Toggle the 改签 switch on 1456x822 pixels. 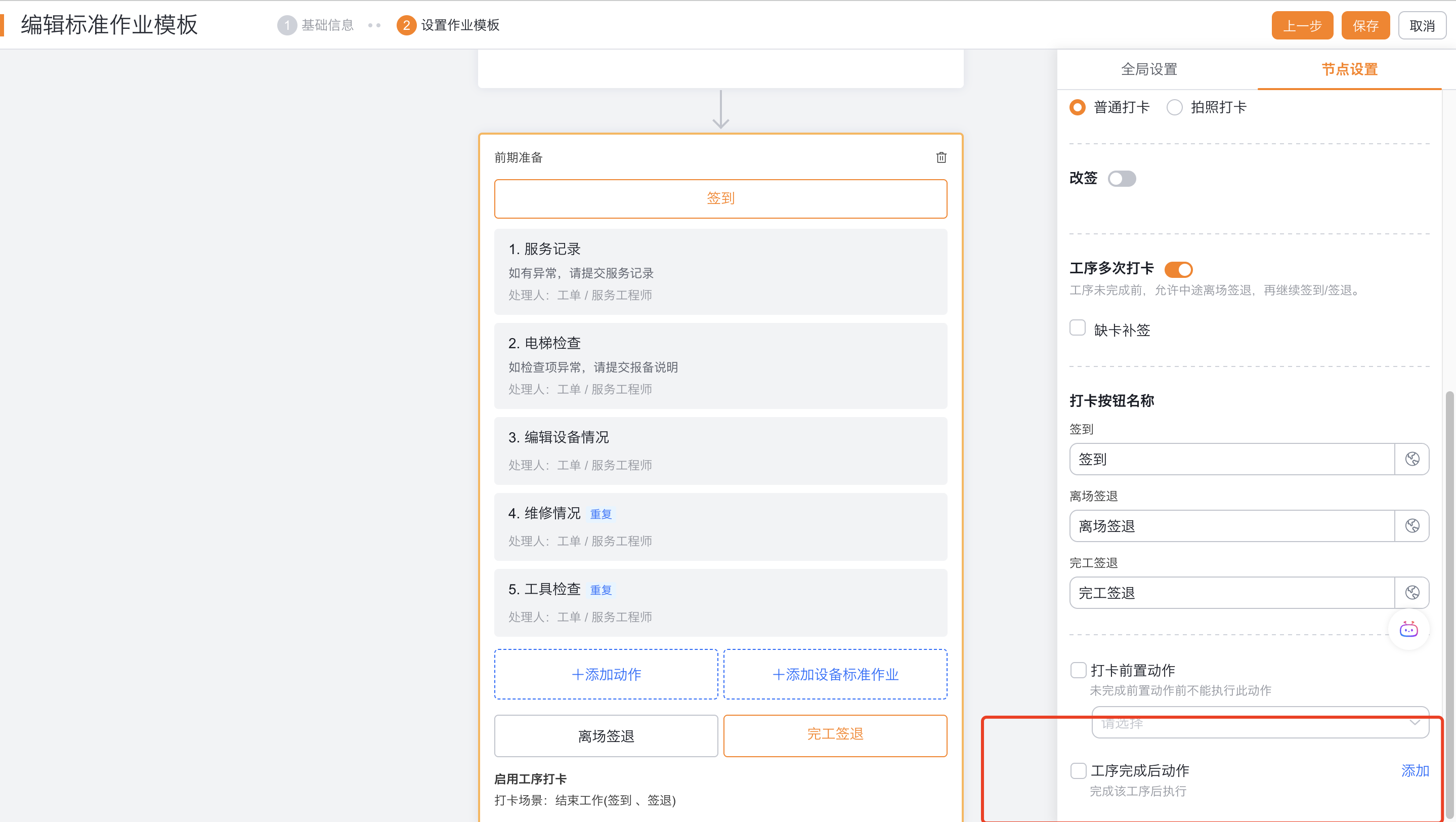click(x=1122, y=179)
